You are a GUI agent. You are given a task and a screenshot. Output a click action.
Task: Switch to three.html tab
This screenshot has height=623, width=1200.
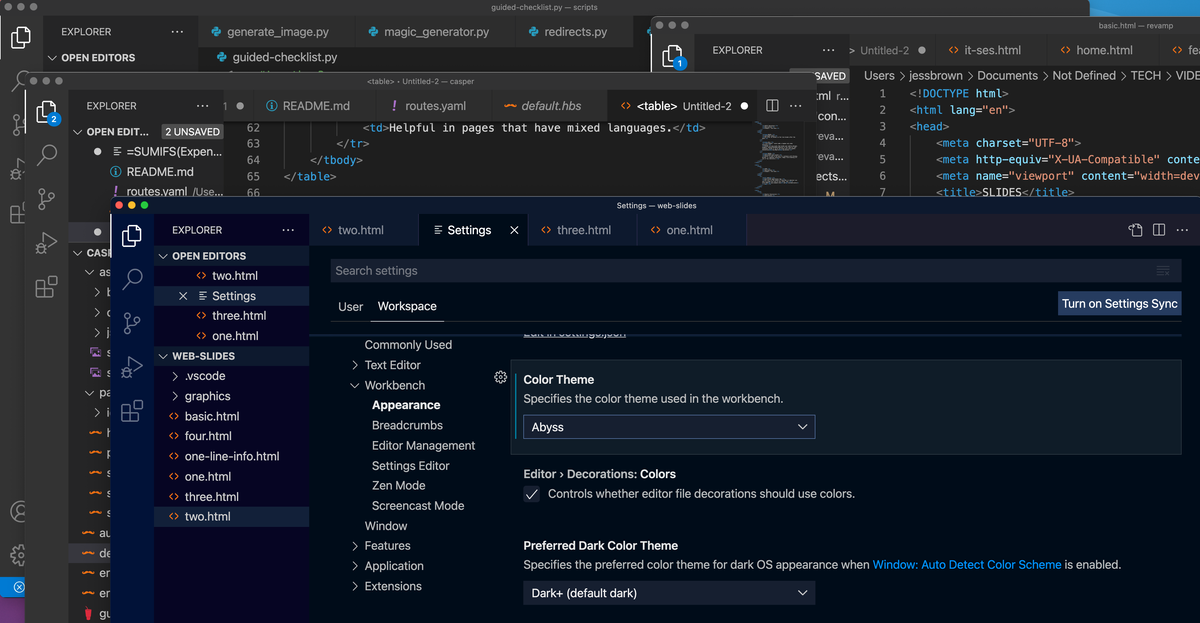[583, 230]
